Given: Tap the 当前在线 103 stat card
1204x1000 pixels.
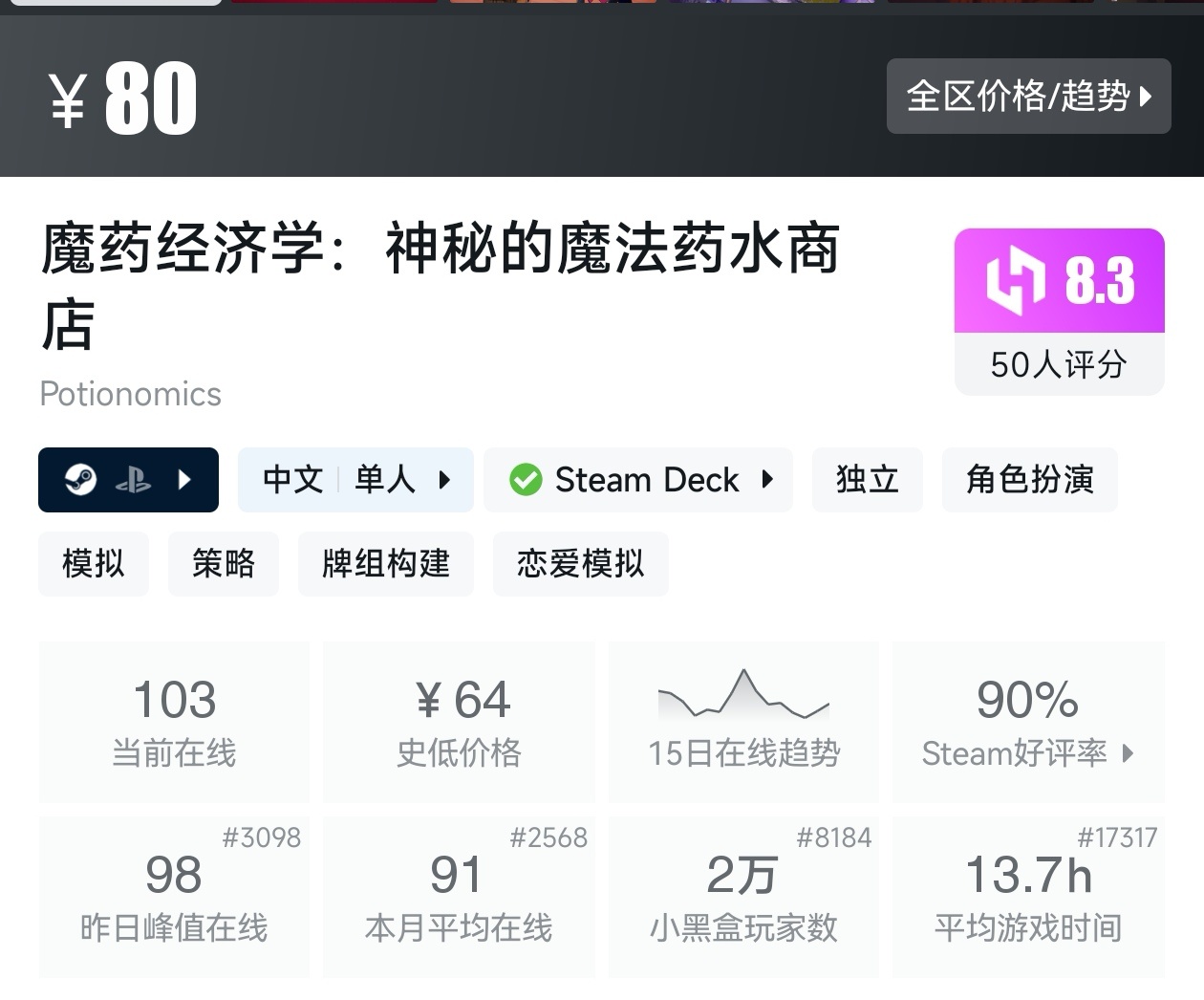Looking at the screenshot, I should (174, 722).
